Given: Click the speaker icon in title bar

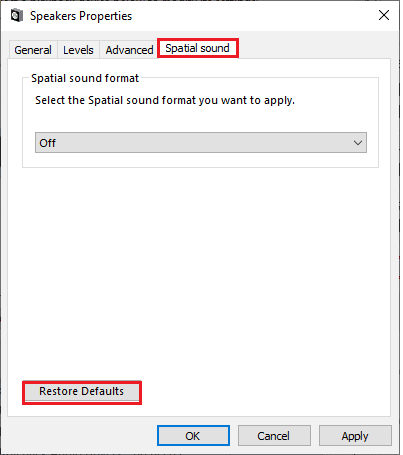Looking at the screenshot, I should 17,16.
